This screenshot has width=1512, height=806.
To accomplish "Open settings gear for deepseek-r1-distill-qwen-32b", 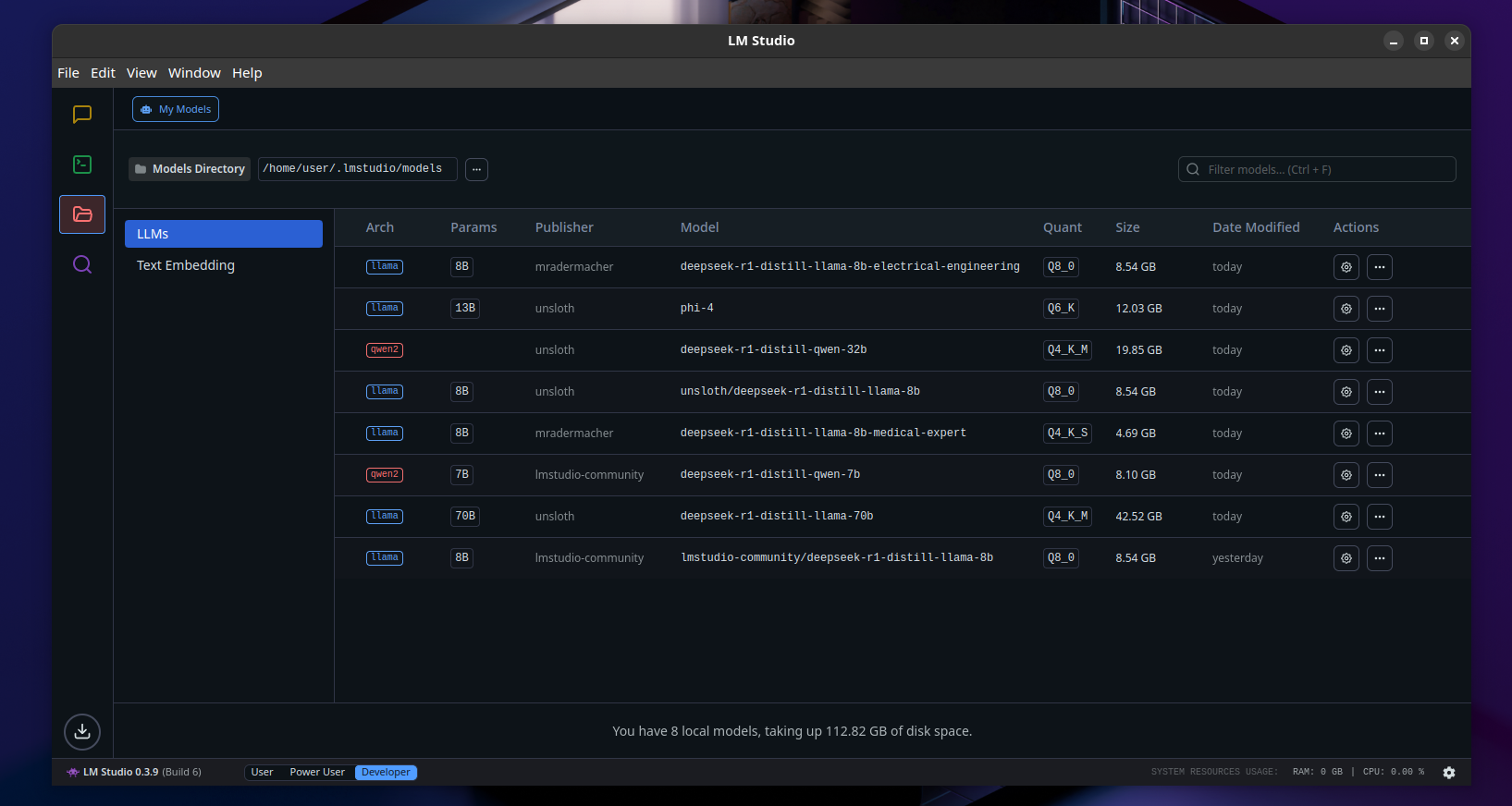I will [x=1346, y=350].
